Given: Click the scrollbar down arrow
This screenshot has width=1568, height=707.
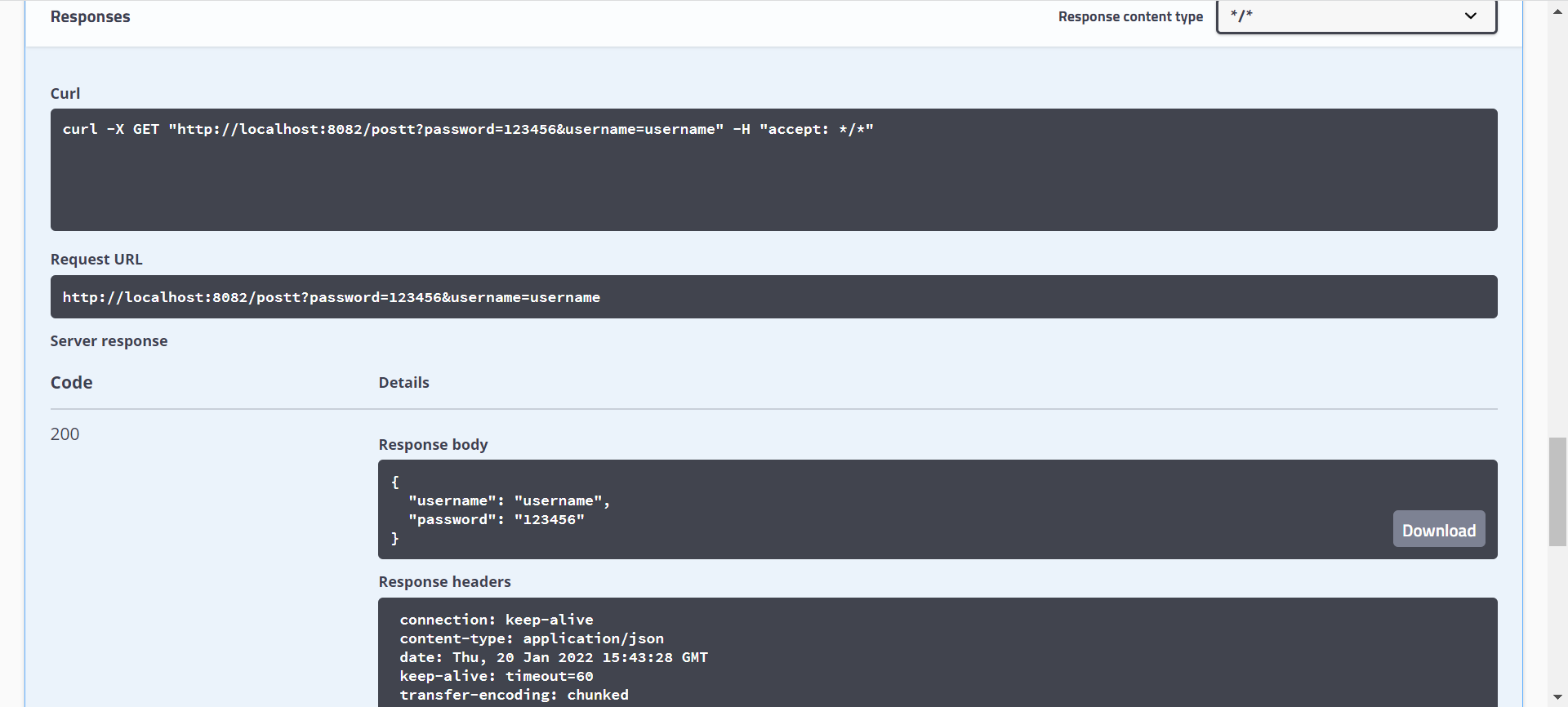Looking at the screenshot, I should (x=1557, y=696).
